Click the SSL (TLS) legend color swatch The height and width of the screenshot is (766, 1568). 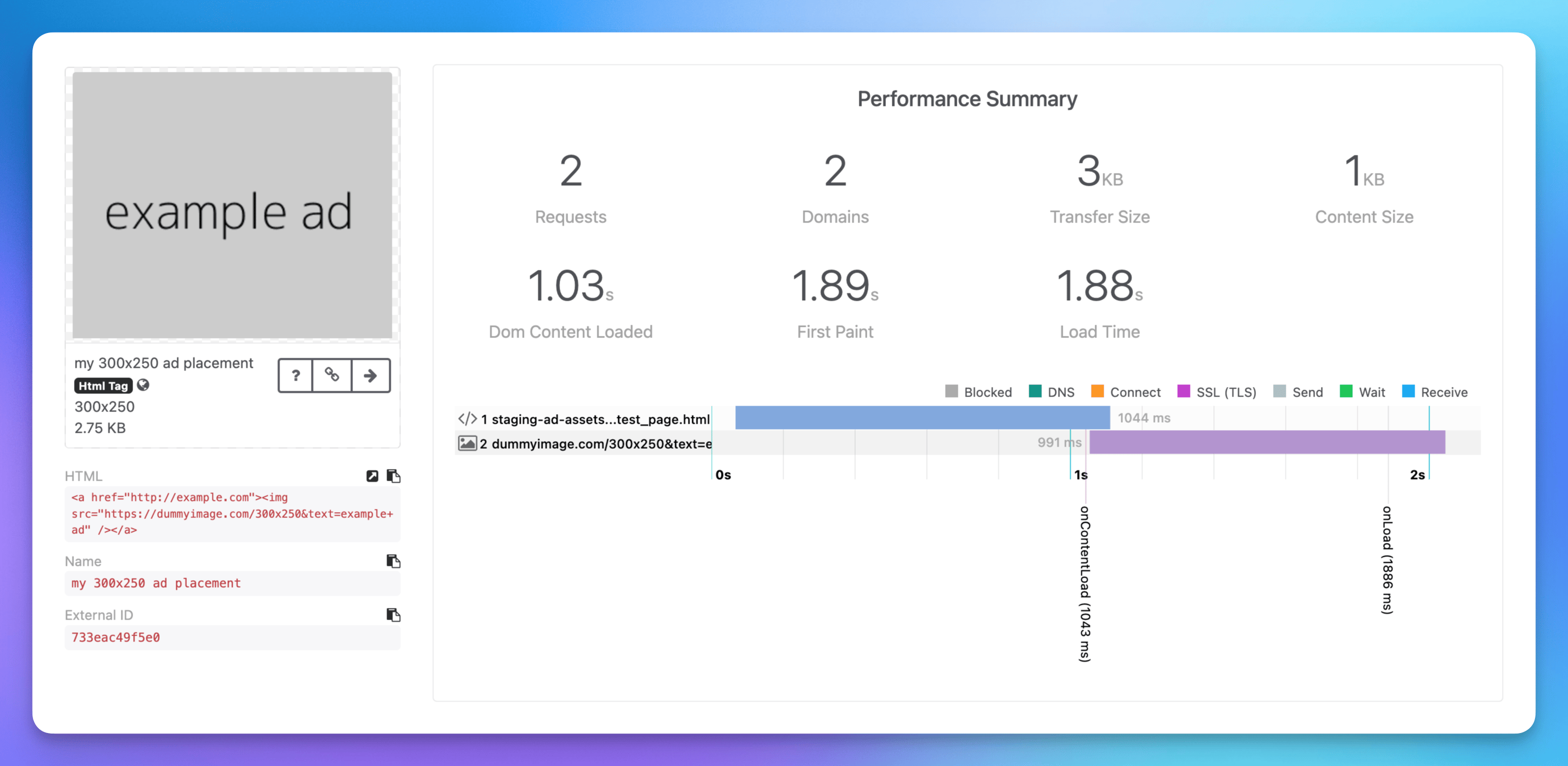pos(1183,391)
